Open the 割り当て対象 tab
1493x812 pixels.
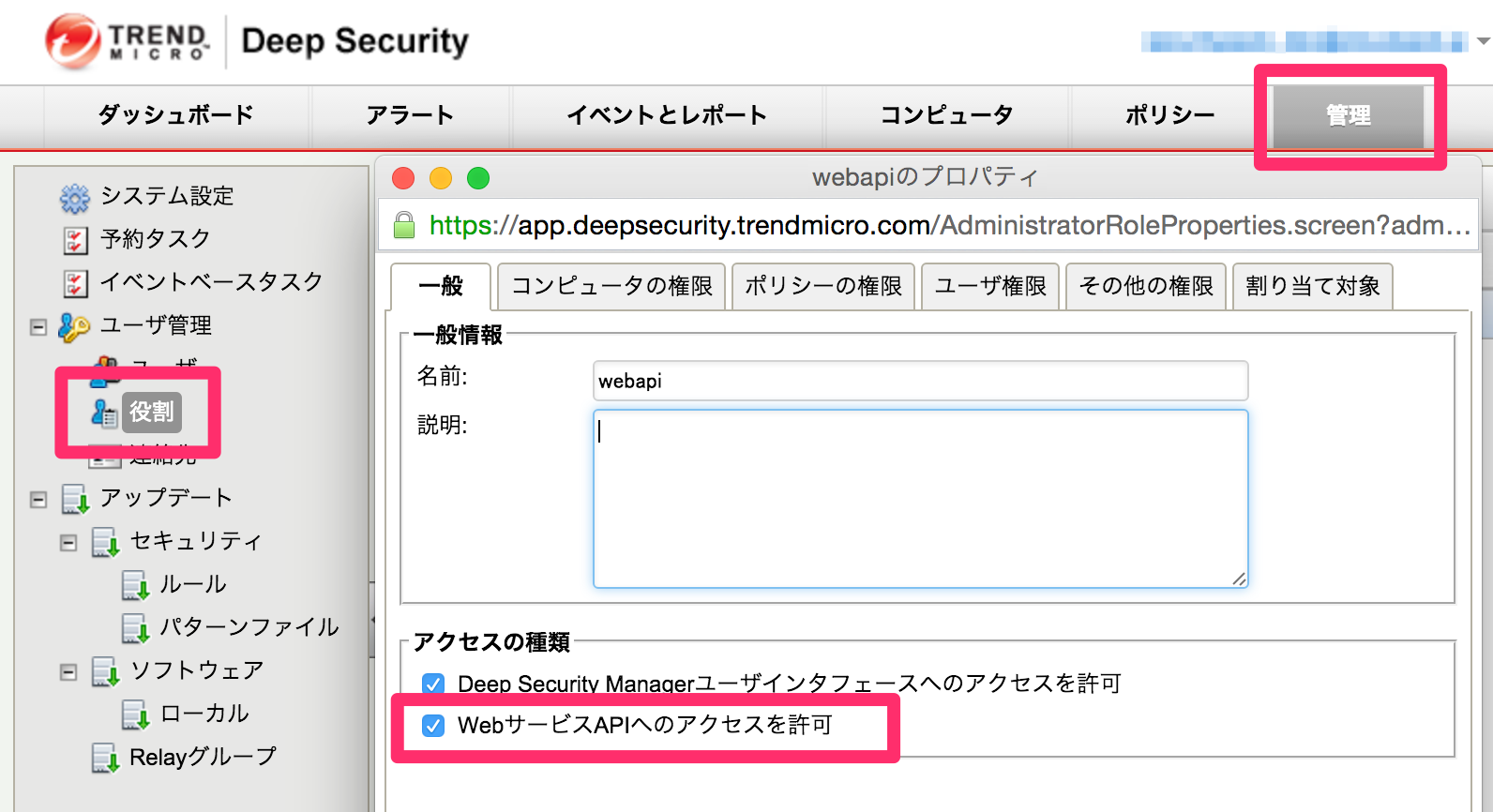[x=1313, y=286]
